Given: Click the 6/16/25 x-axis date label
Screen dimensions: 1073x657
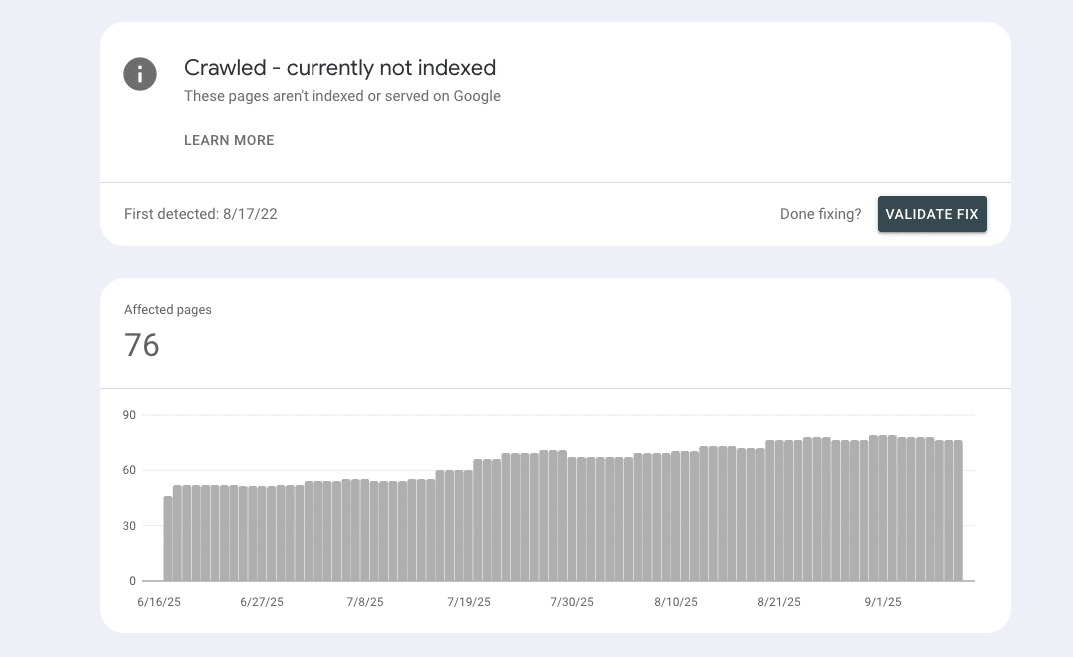Looking at the screenshot, I should click(159, 602).
